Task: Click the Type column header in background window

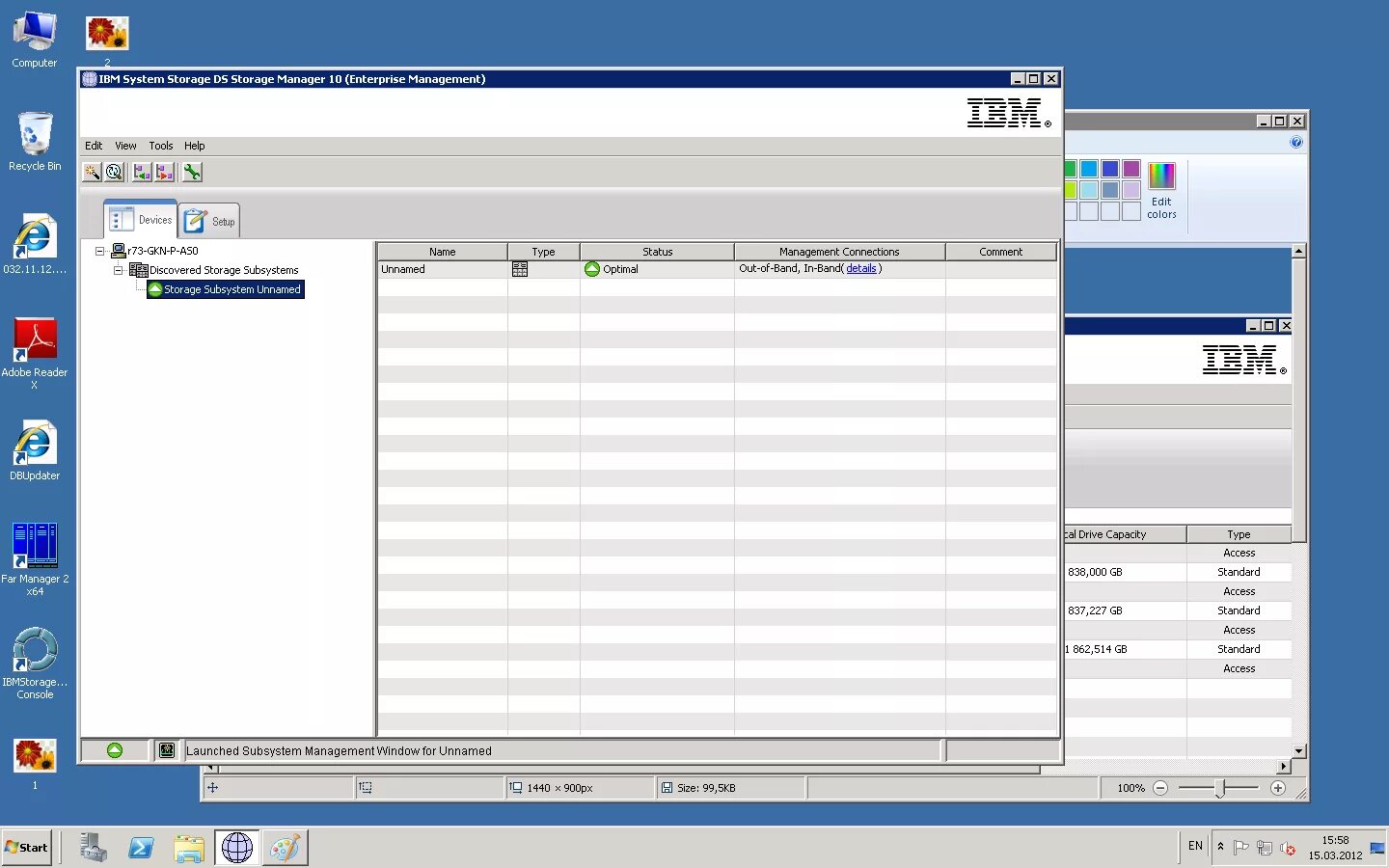Action: [1239, 534]
